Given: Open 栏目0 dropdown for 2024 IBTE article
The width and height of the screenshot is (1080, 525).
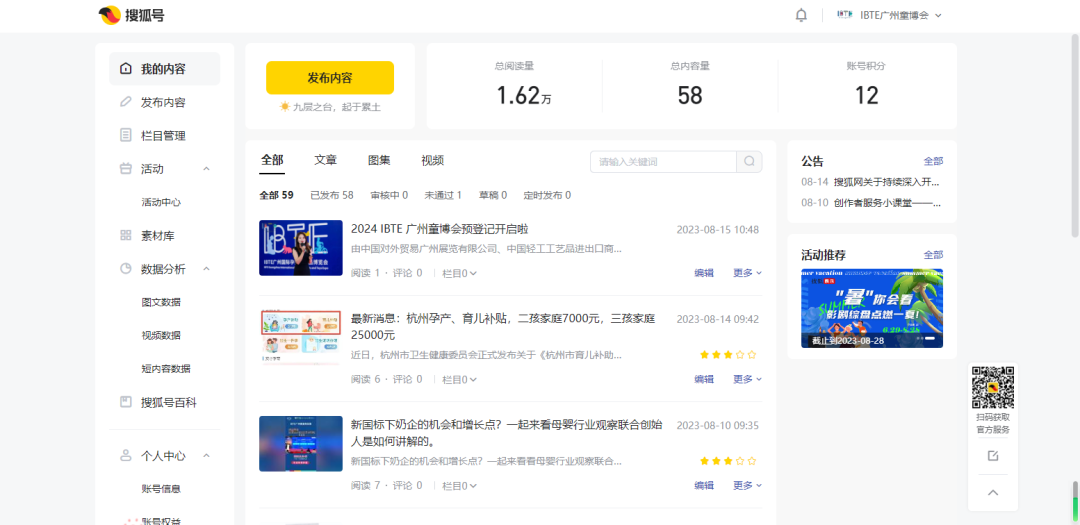Looking at the screenshot, I should click(x=459, y=273).
